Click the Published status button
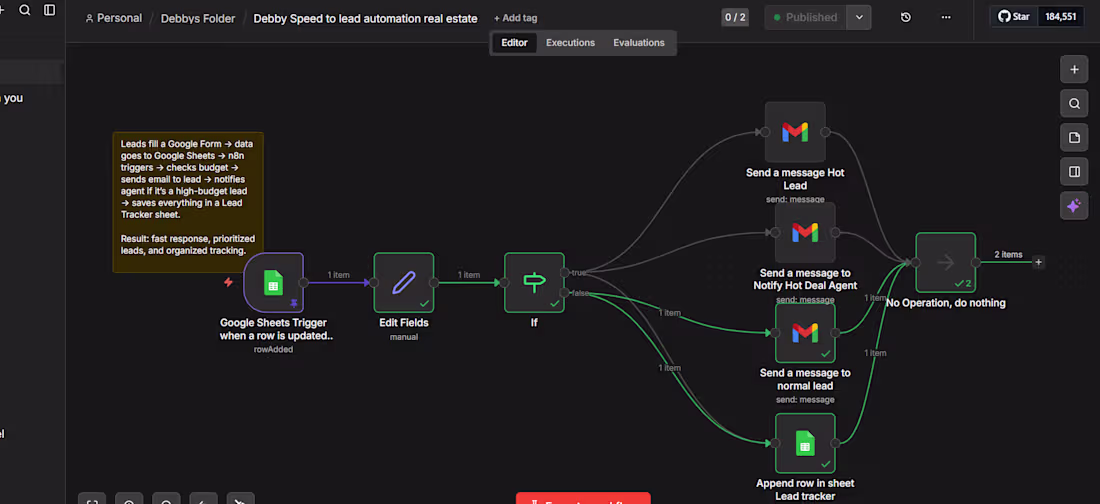 click(805, 18)
